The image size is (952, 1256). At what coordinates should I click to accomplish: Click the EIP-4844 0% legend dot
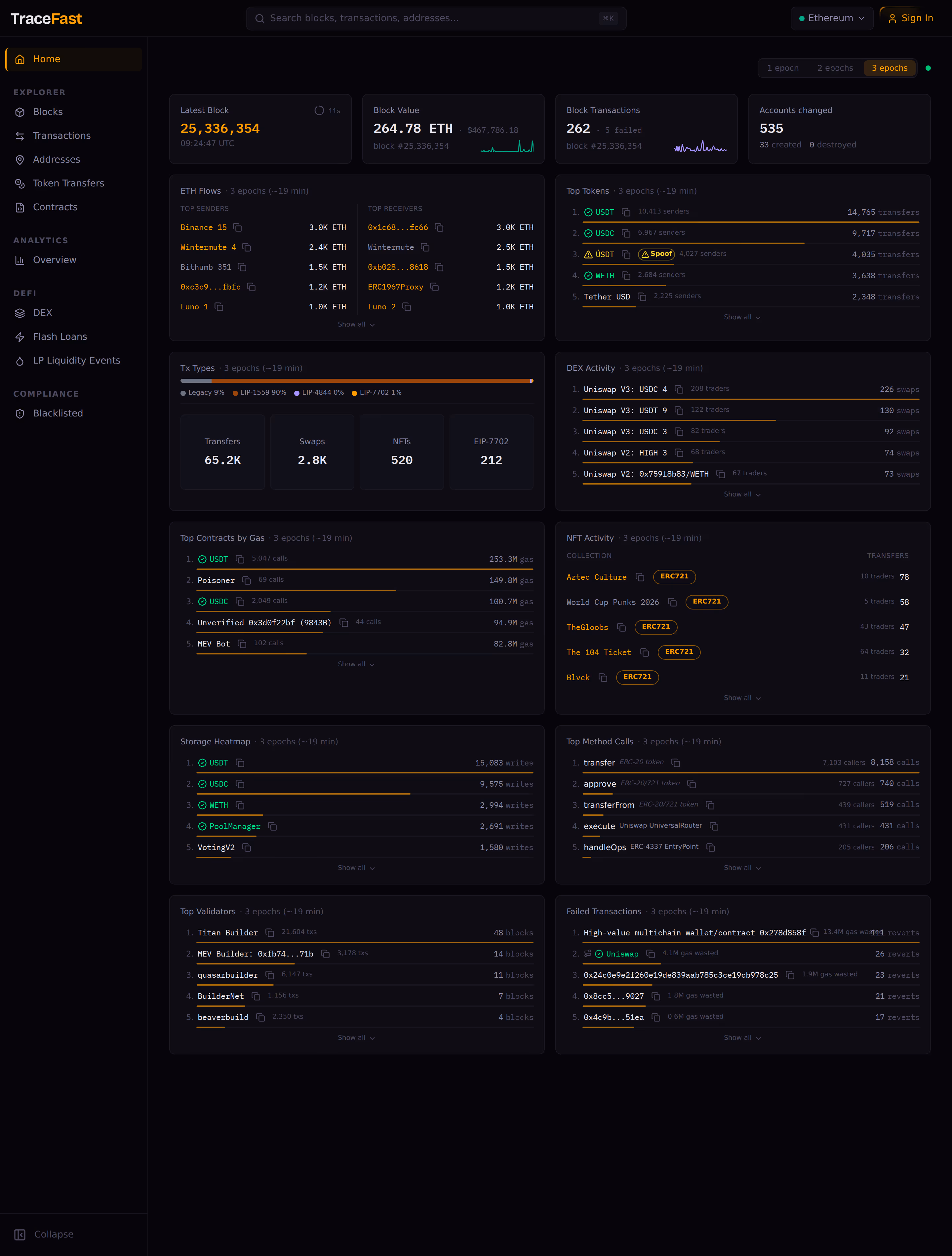tap(297, 393)
